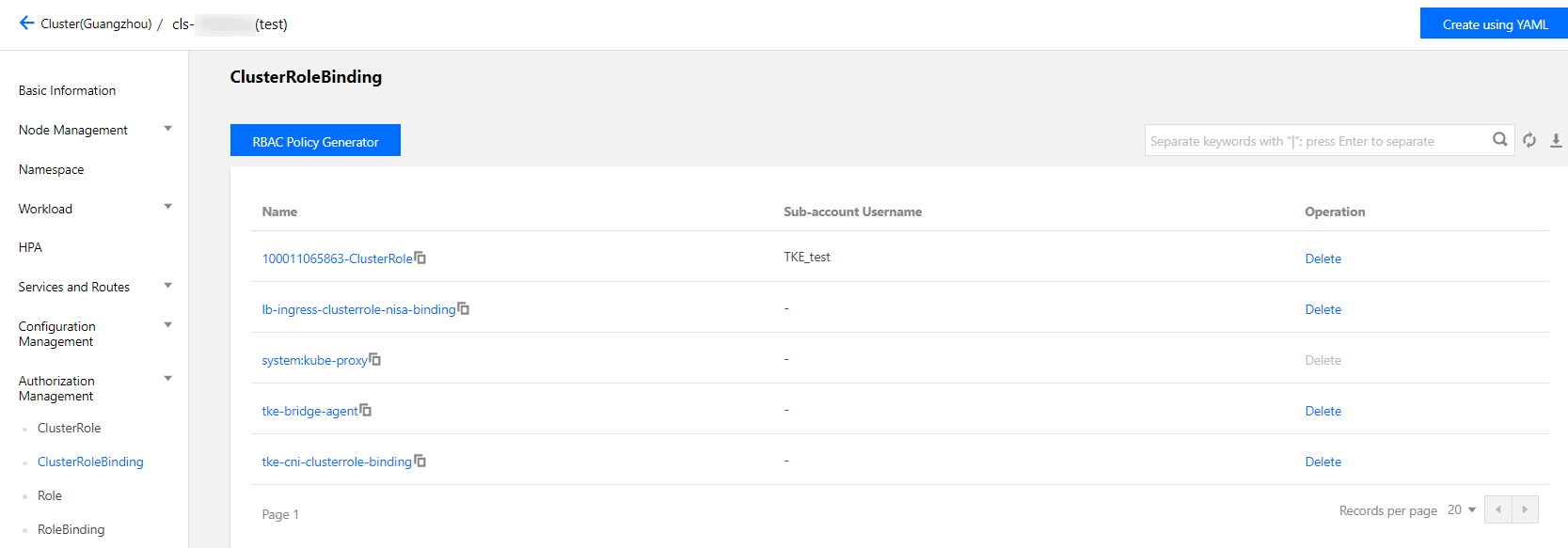Expand Services and Routes section
Image resolution: width=1568 pixels, height=548 pixels.
(x=167, y=286)
